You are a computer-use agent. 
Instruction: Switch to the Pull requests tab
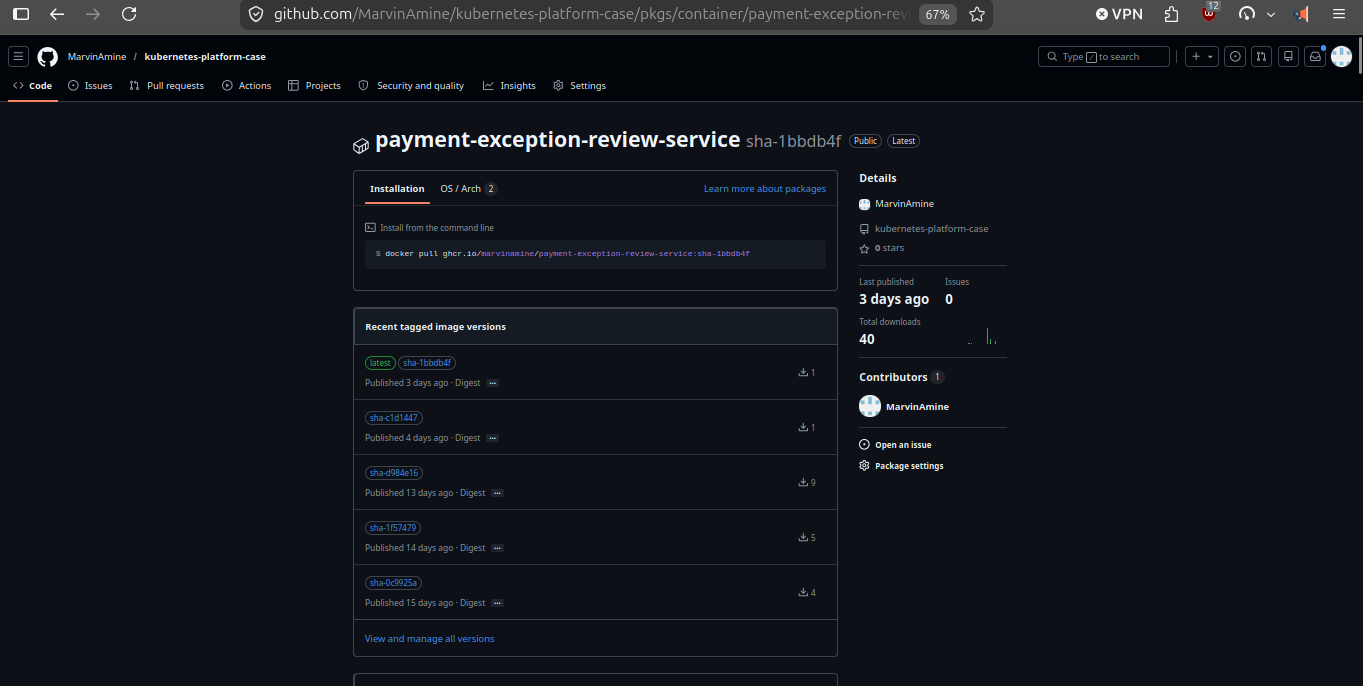coord(167,86)
